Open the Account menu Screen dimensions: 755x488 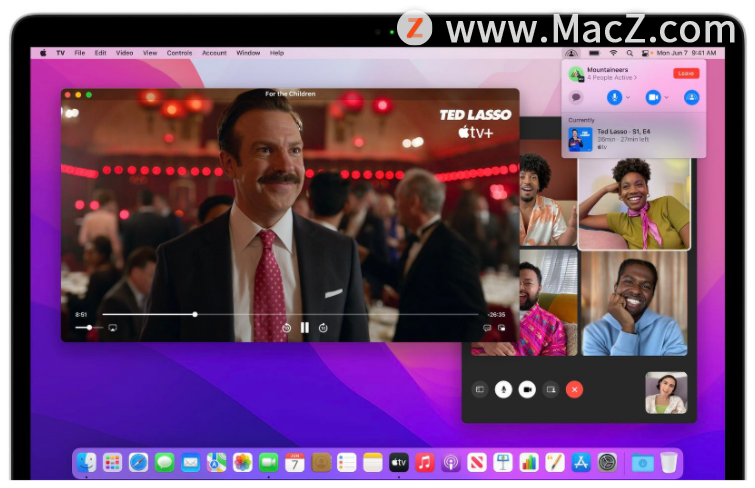coord(214,53)
